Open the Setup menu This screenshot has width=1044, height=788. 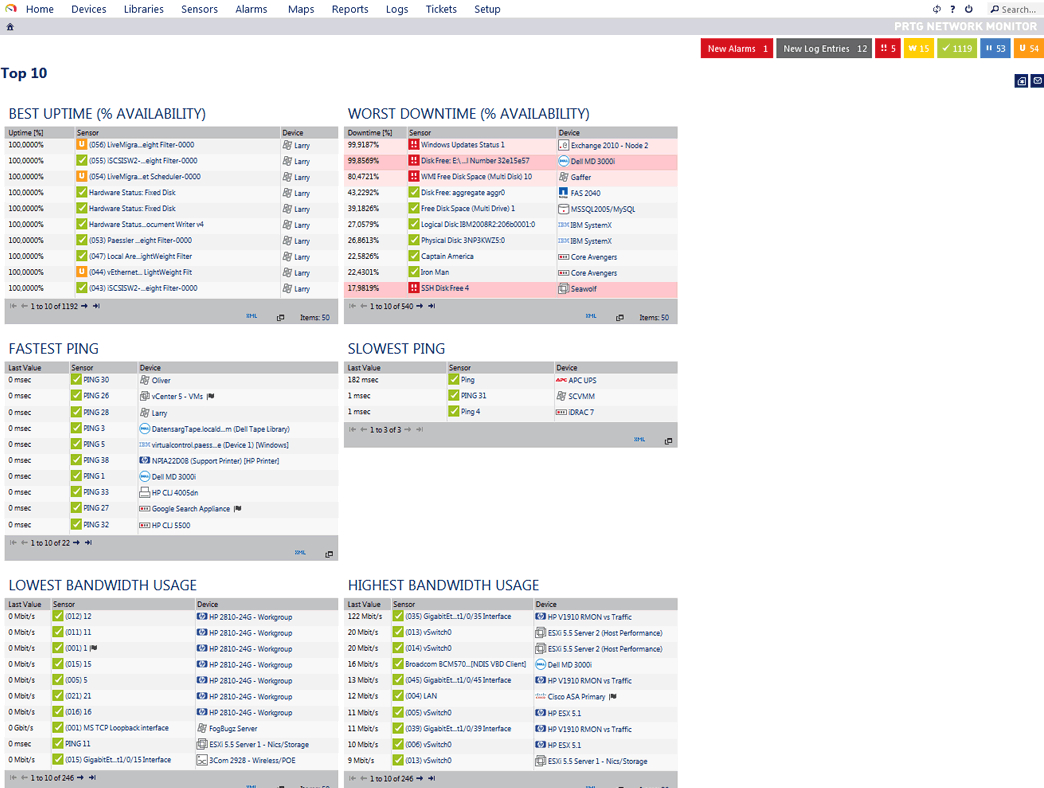pyautogui.click(x=487, y=9)
